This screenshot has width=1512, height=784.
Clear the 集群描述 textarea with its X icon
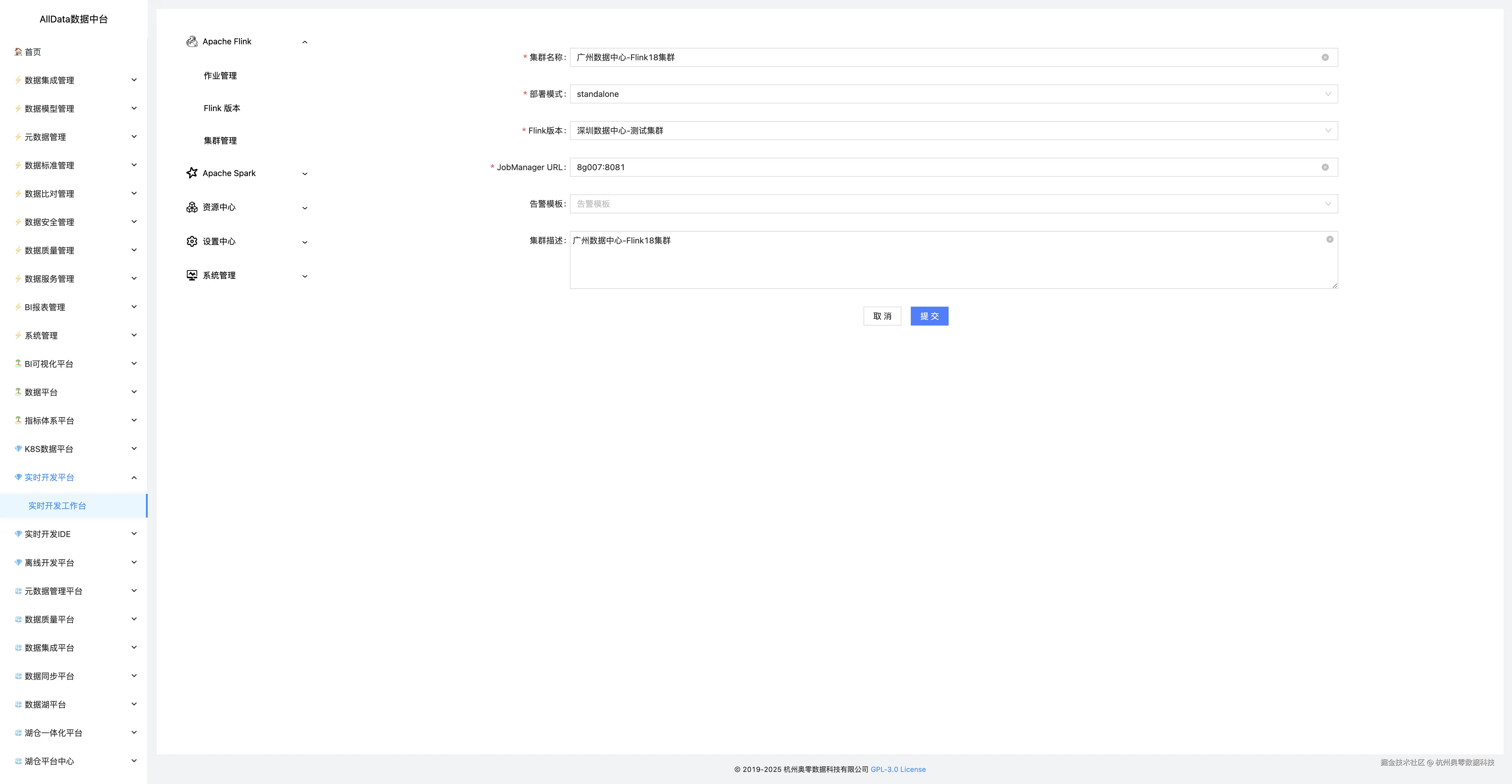coord(1329,240)
